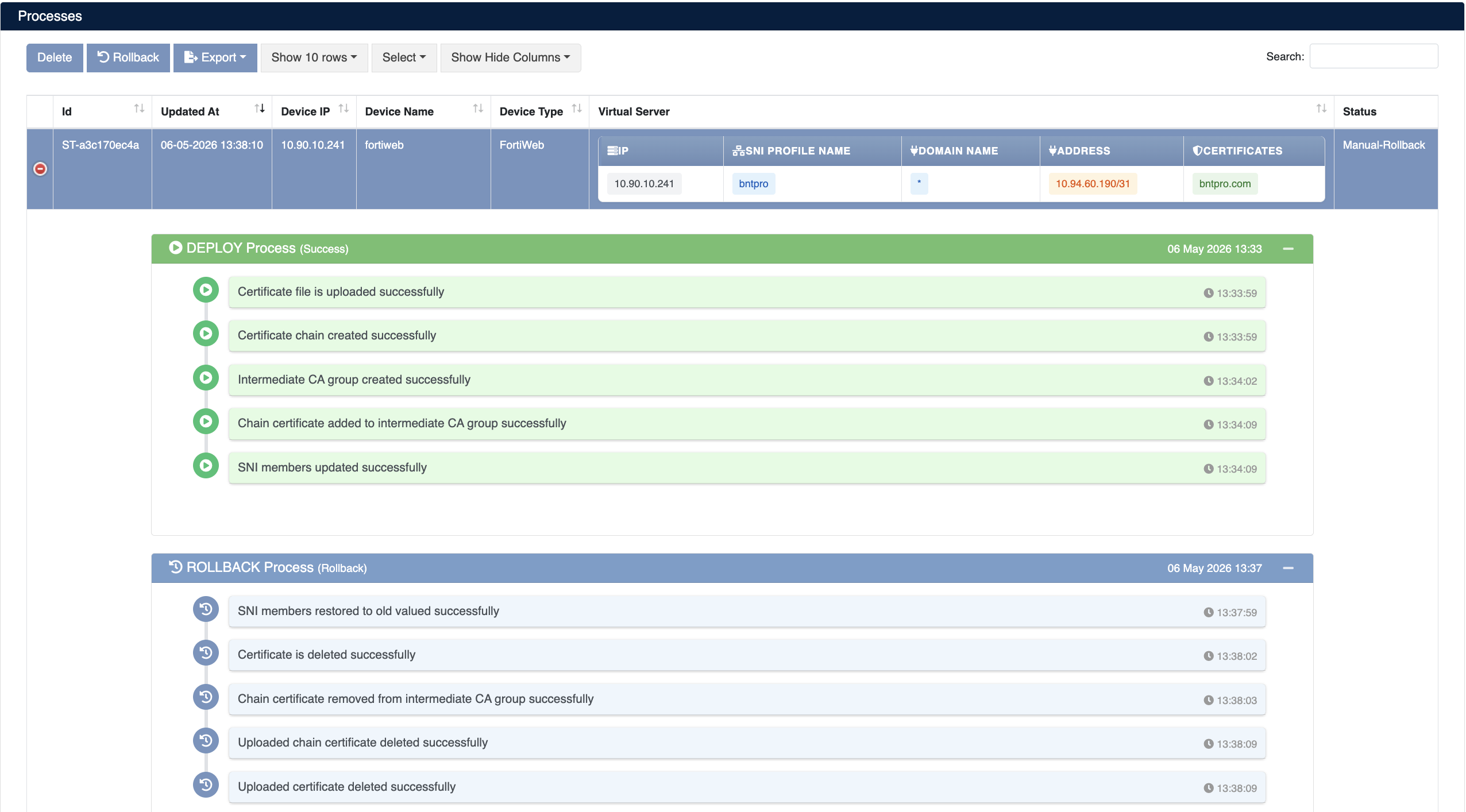Collapse the DEPLOY Process panel with the minus
The height and width of the screenshot is (812, 1466).
[x=1288, y=249]
